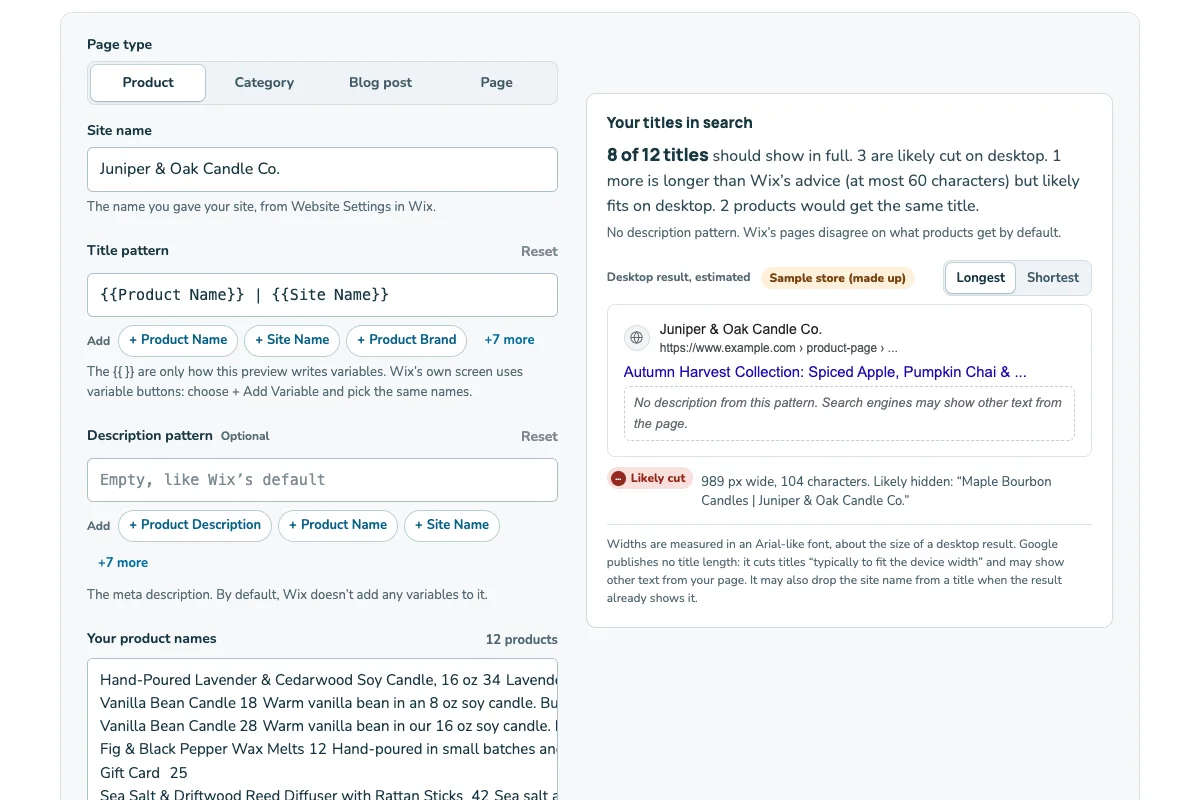Screen dimensions: 1200x800
Task: Switch to Category page type
Action: coord(264,83)
